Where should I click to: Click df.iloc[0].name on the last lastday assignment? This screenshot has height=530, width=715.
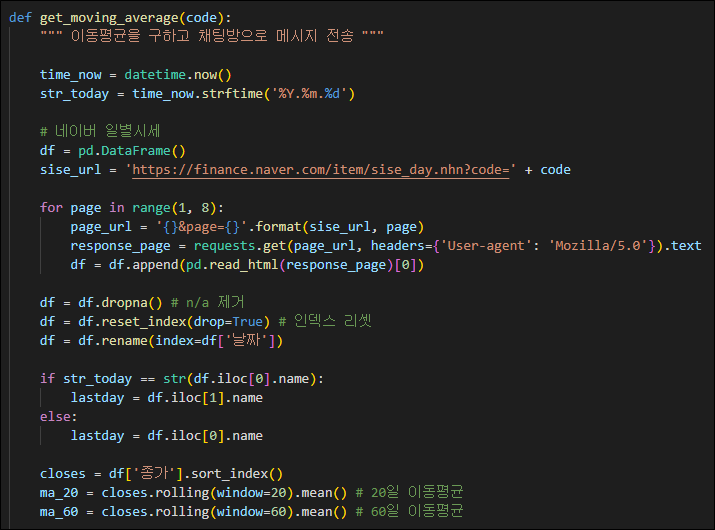coord(205,436)
